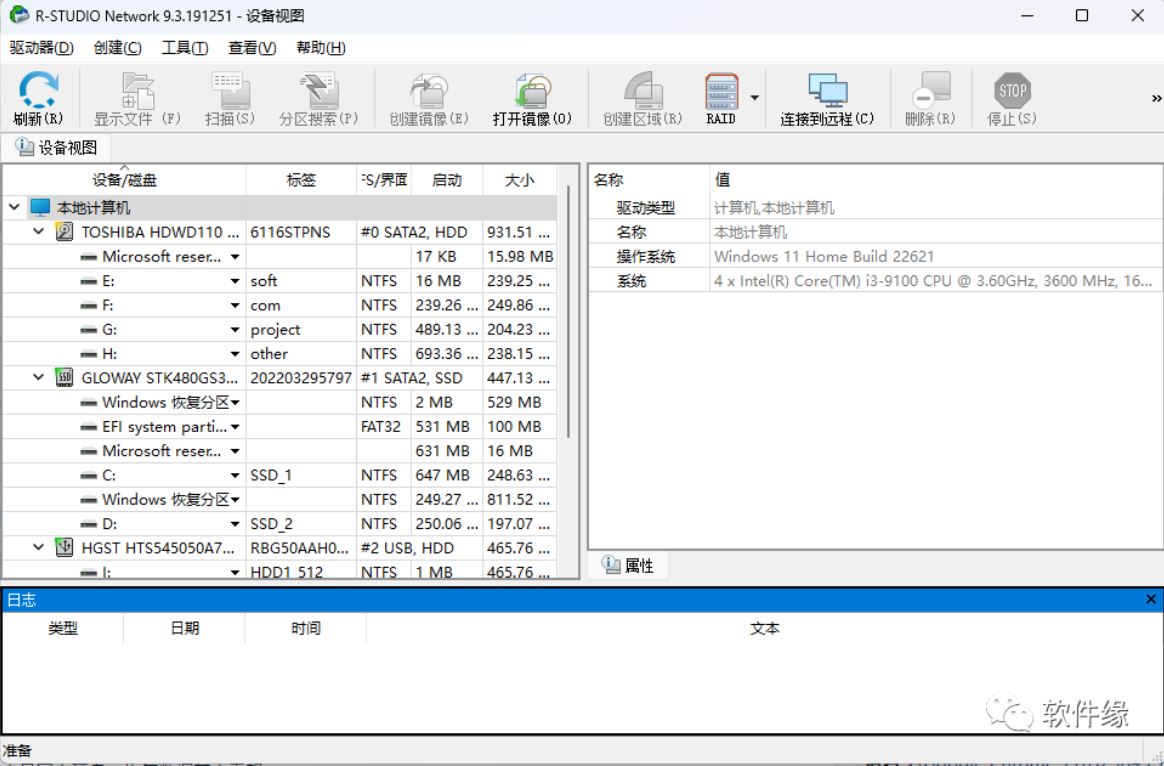The image size is (1164, 766).
Task: Select the H: partition row
Action: (280, 354)
